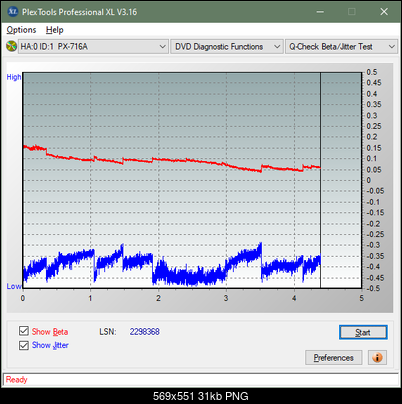Toggle the Show Beta checkbox
402x404 pixels.
click(24, 331)
